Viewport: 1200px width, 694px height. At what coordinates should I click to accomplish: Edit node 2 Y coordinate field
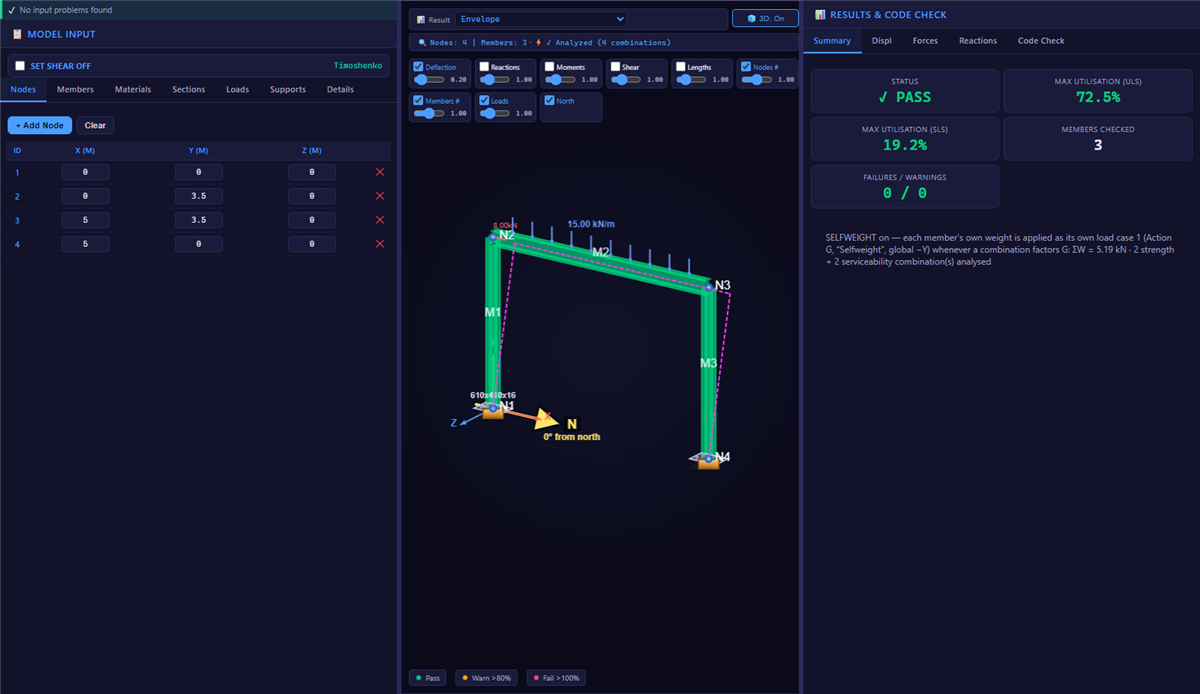[x=198, y=196]
